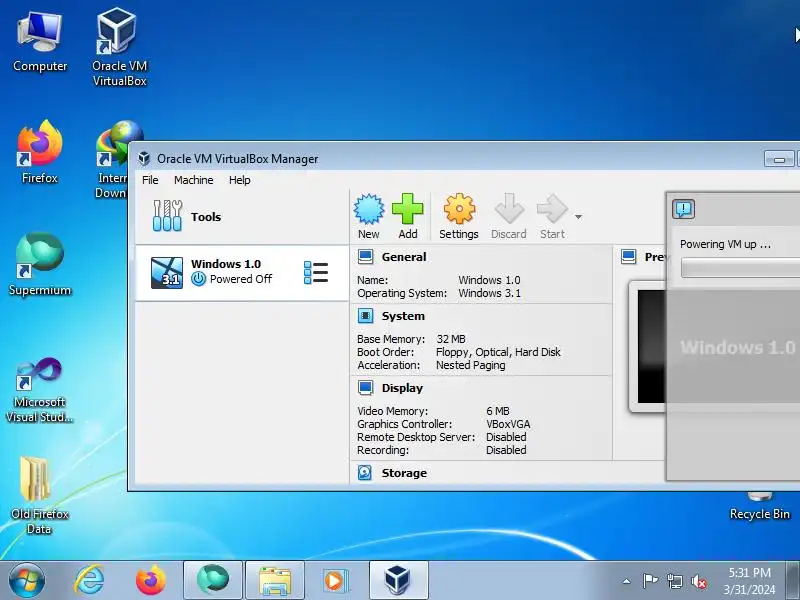Click the General section monitor icon

pyautogui.click(x=365, y=257)
